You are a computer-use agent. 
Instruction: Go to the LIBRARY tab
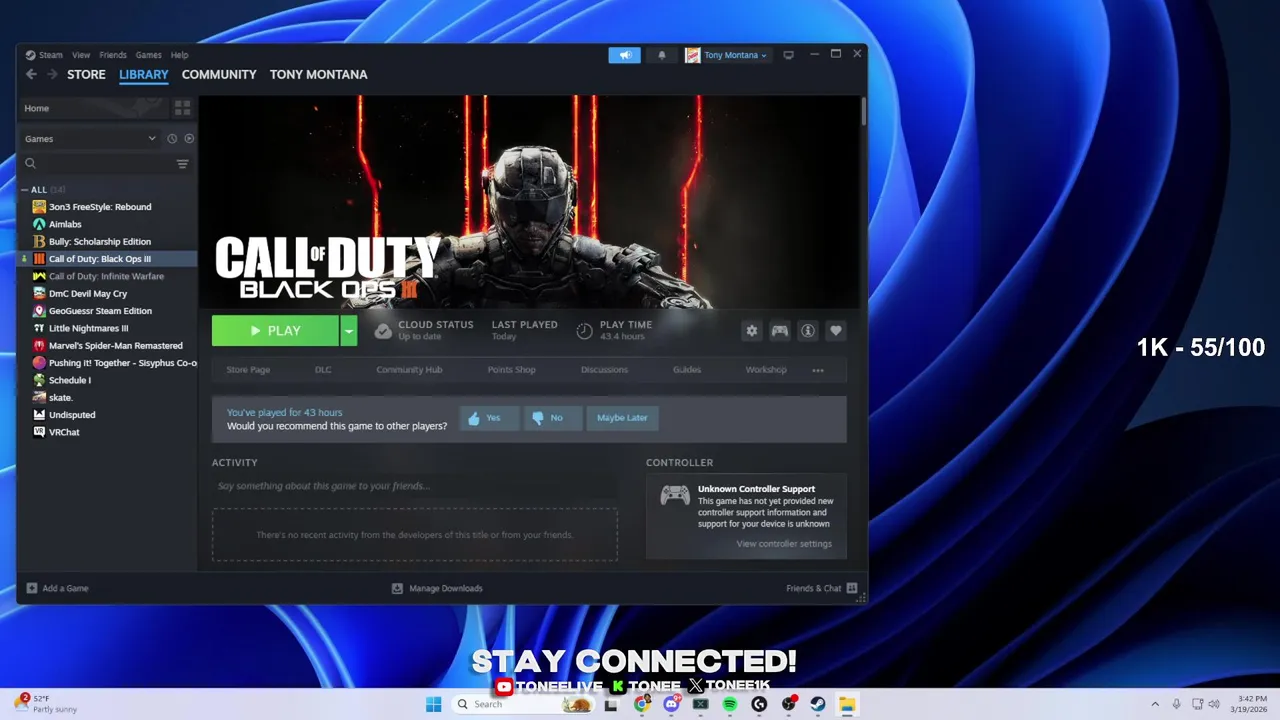coord(144,75)
